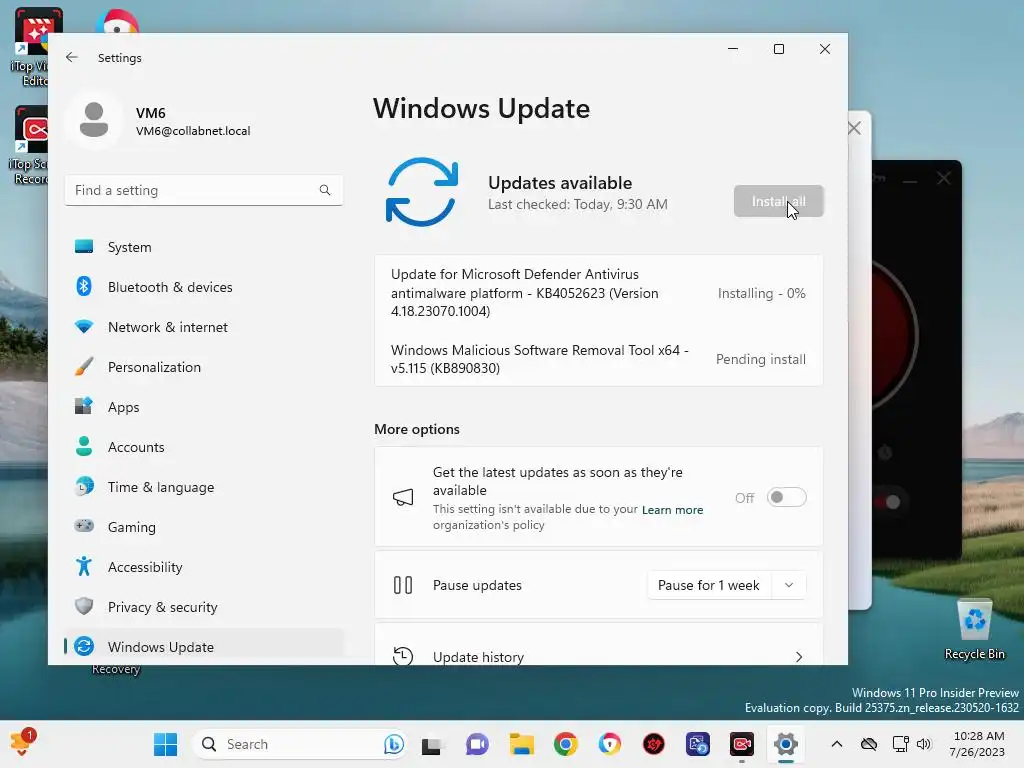Click the Windows Update sidebar icon
The image size is (1024, 768).
coord(84,647)
